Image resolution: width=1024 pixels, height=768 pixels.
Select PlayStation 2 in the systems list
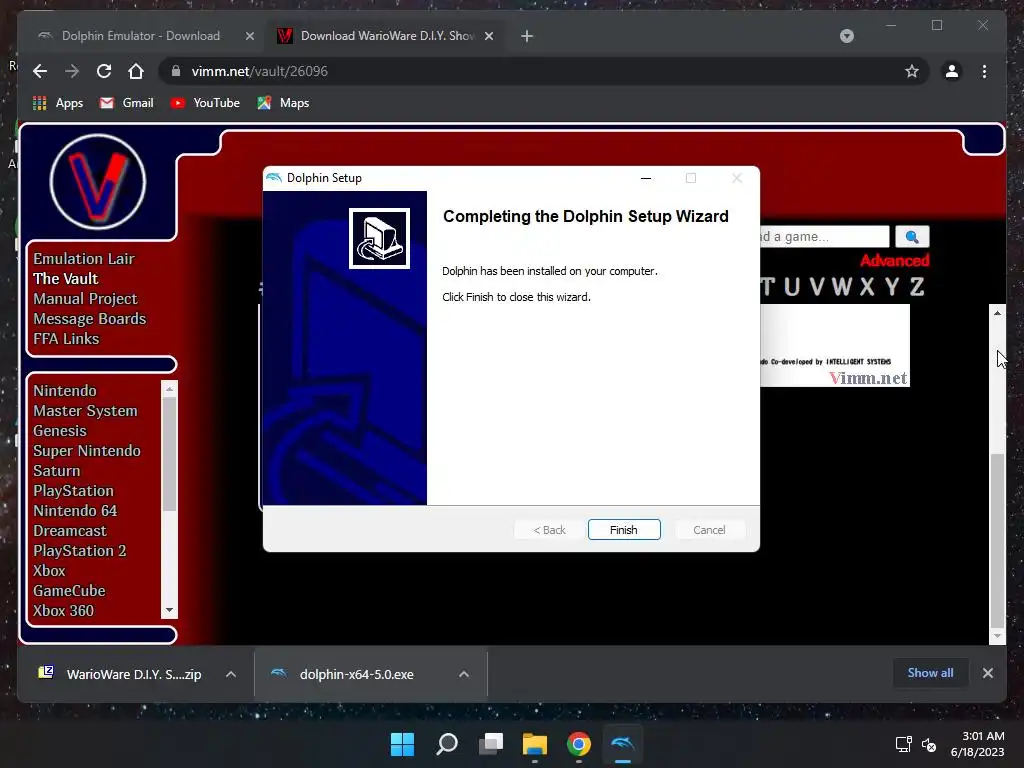click(80, 551)
